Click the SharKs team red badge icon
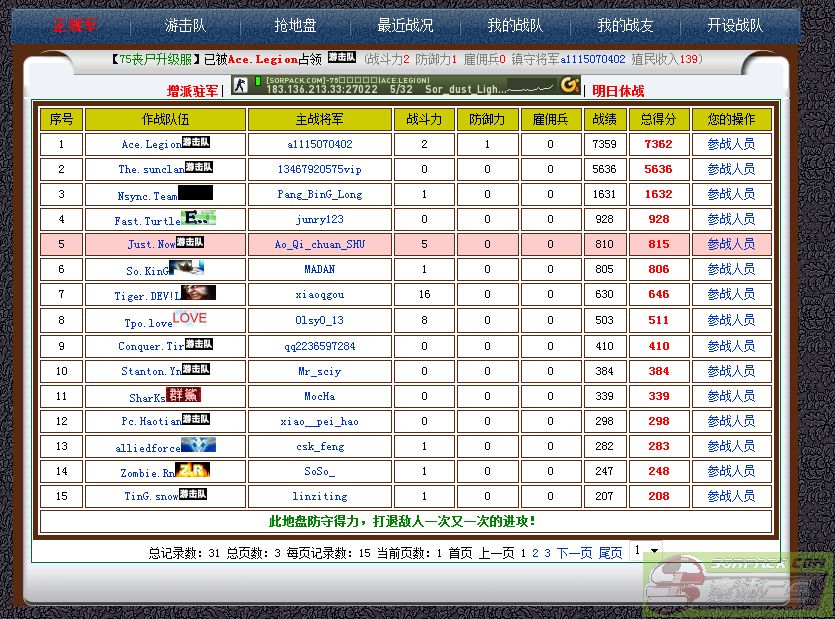This screenshot has height=619, width=835. pos(183,394)
